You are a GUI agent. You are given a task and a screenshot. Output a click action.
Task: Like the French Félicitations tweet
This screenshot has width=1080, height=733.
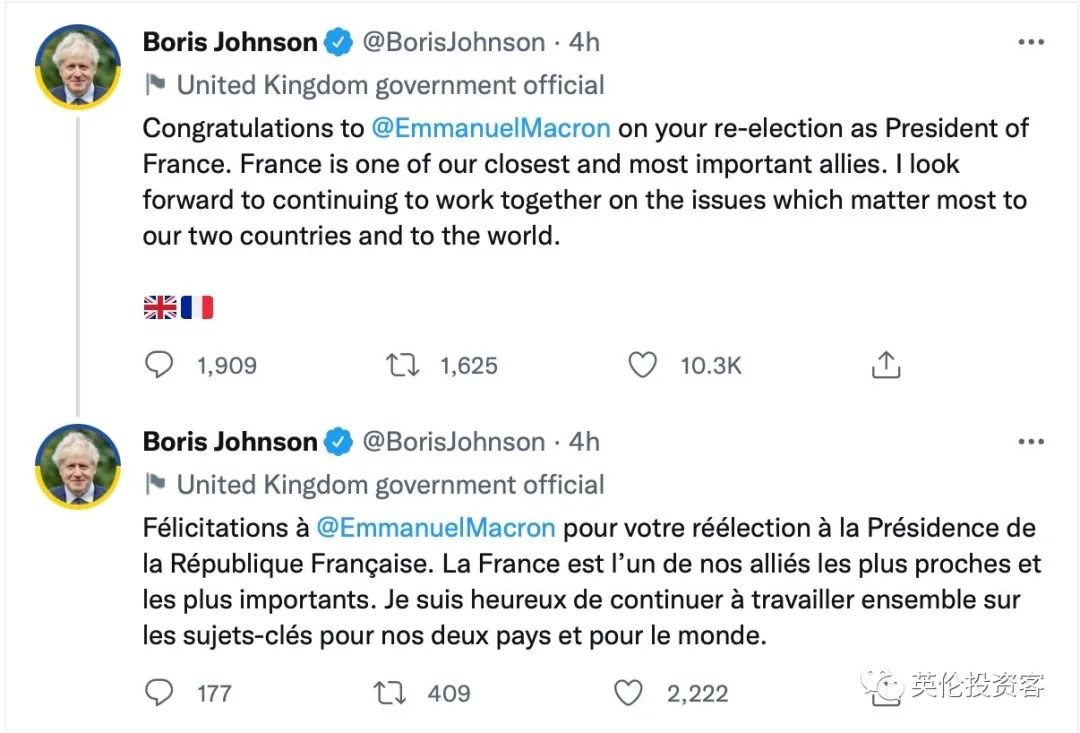tap(628, 692)
